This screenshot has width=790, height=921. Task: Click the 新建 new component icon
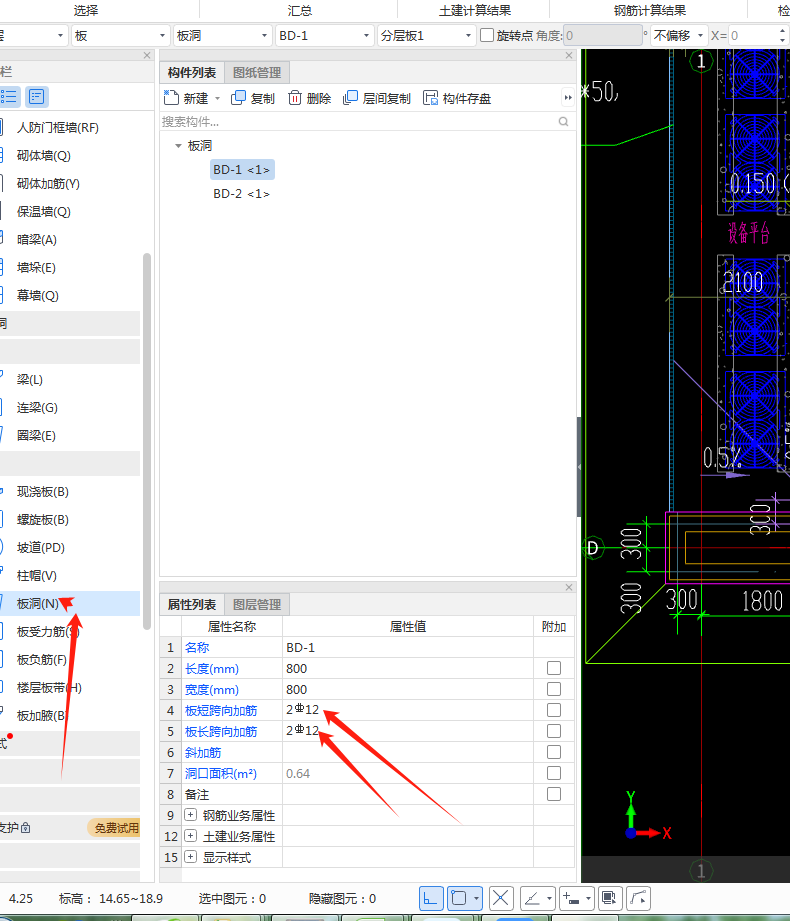(171, 98)
